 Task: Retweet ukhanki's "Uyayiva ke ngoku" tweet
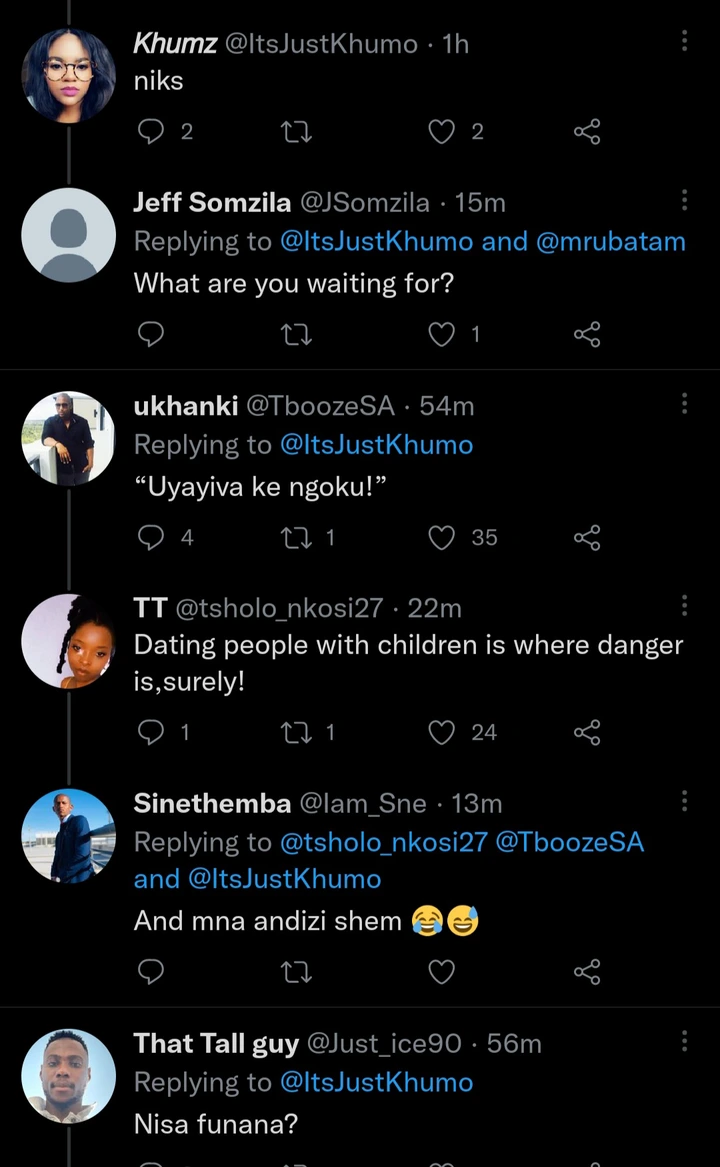(298, 537)
